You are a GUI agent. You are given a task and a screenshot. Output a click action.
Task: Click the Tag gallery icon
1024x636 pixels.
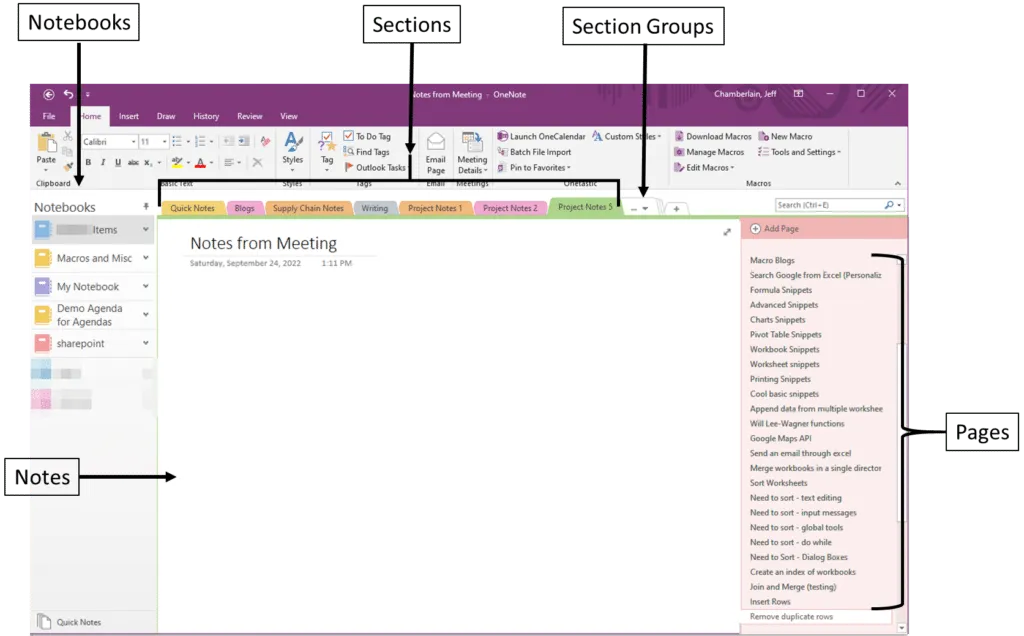pos(327,142)
